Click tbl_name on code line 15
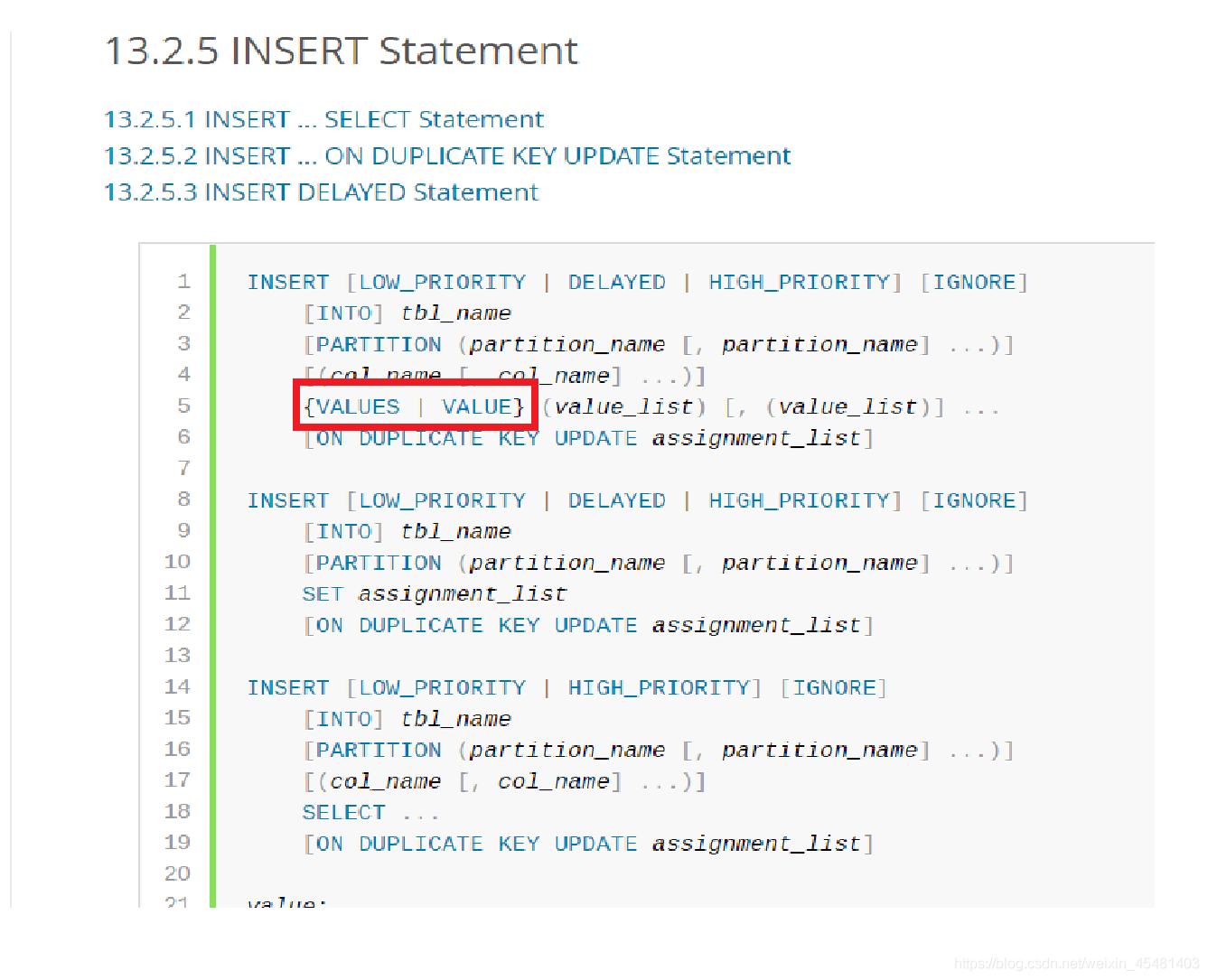The image size is (1208, 980). (455, 719)
